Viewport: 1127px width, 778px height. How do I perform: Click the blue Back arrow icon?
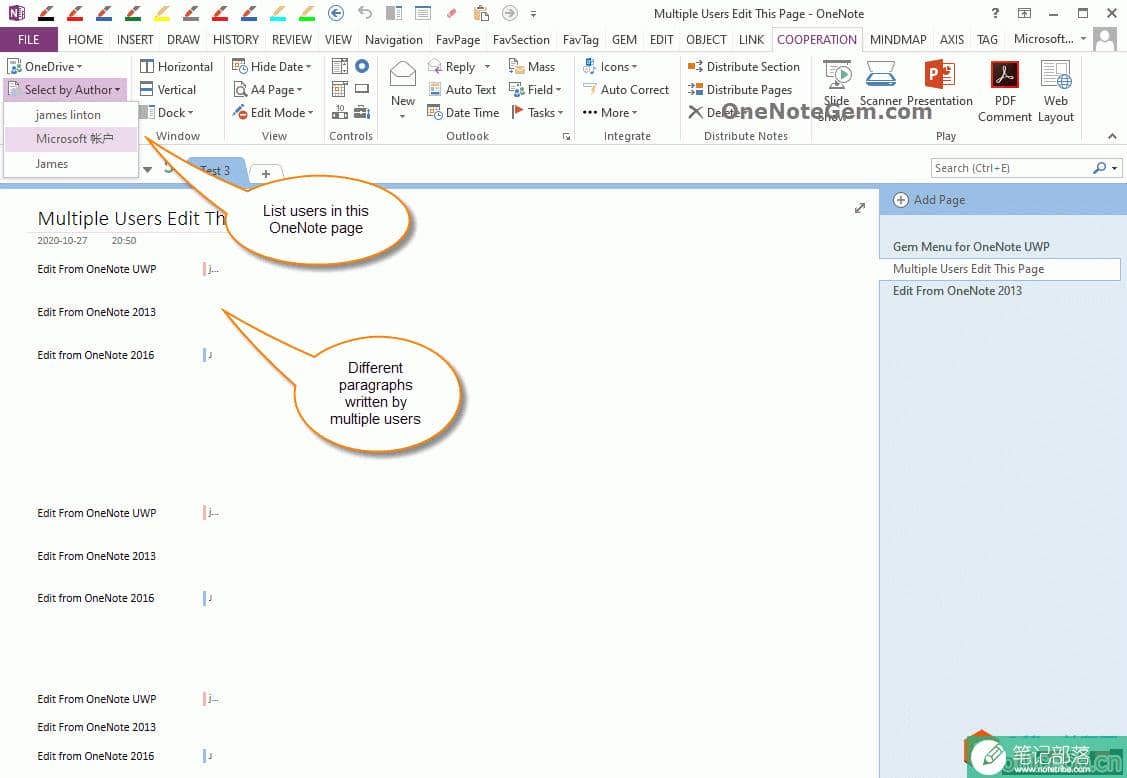point(336,13)
